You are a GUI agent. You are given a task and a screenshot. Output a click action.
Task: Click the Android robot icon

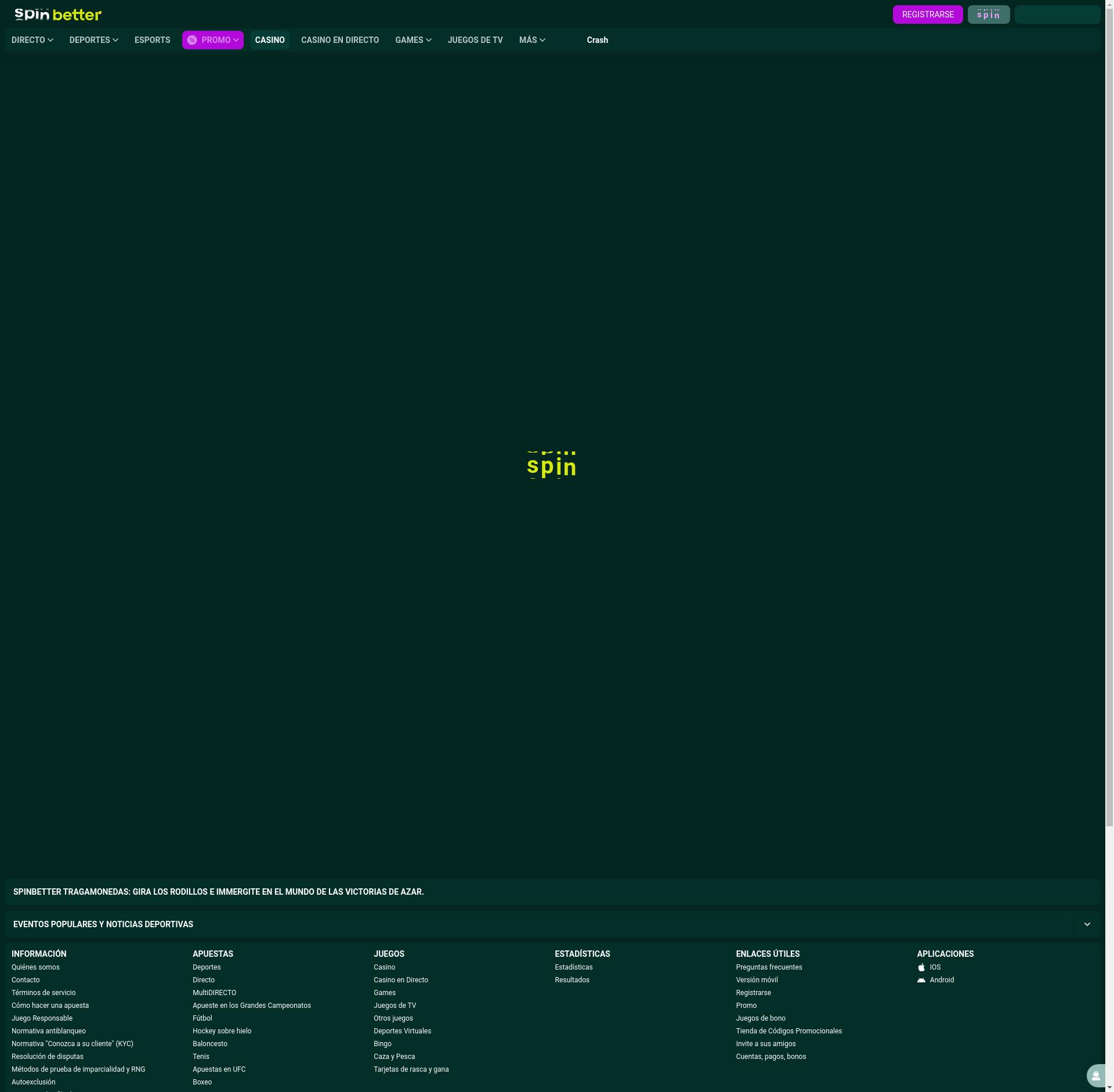coord(921,980)
